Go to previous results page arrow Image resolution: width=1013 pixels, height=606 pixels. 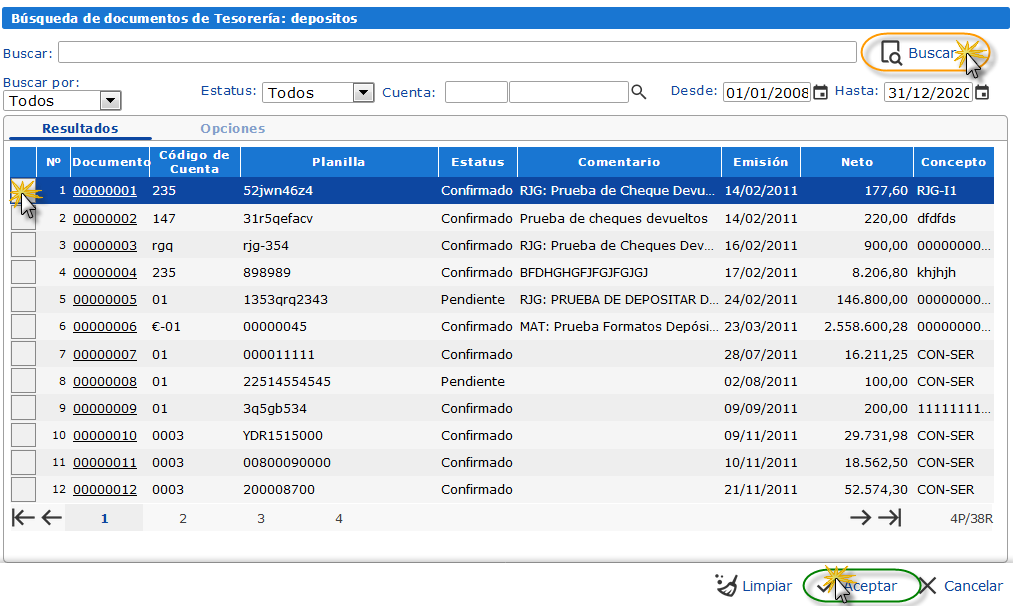(x=52, y=517)
